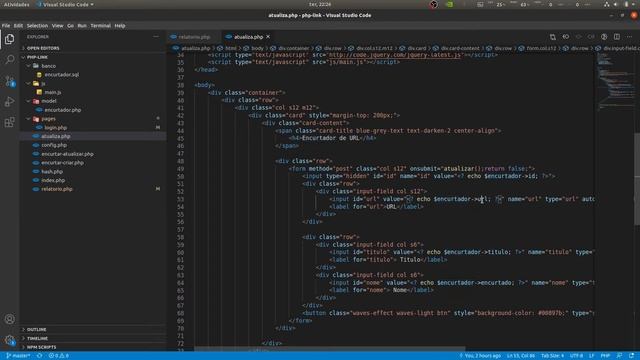Open encurtar-atualizar.php in explorer

point(67,154)
